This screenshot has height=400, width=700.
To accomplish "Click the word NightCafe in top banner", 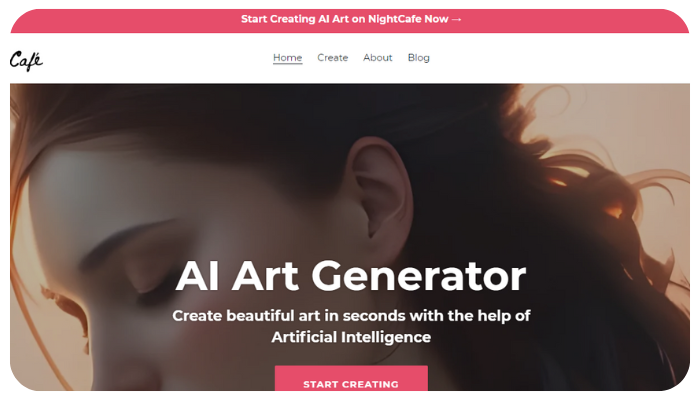I will [x=396, y=19].
